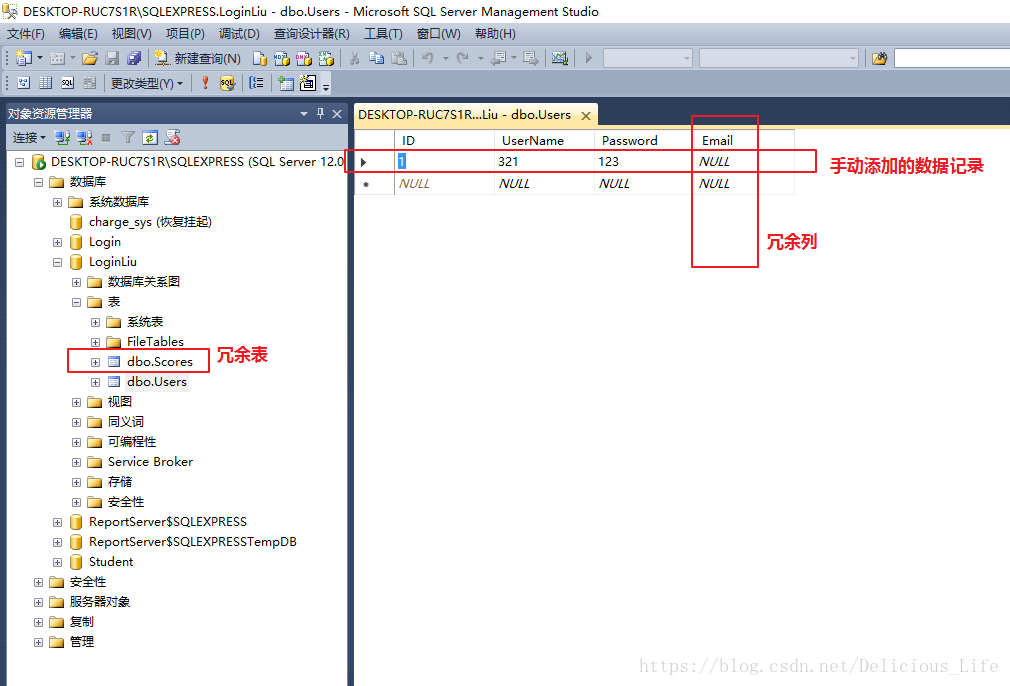Expand the dbo.Users table node

tap(95, 382)
